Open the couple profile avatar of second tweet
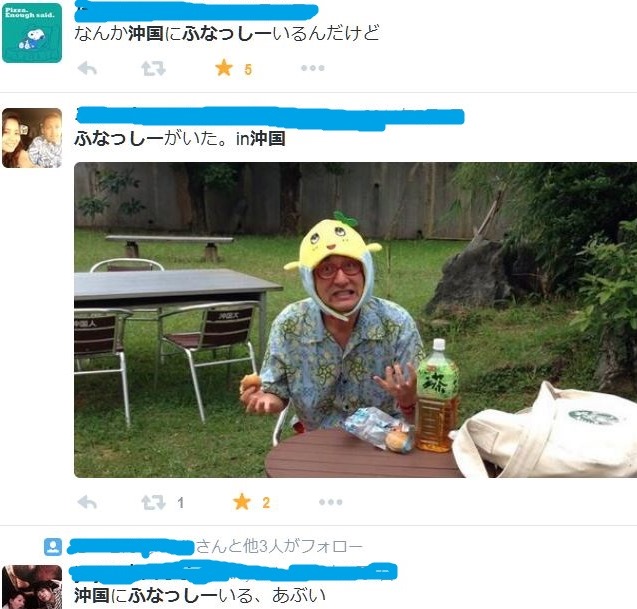Image resolution: width=637 pixels, height=609 pixels. click(x=32, y=138)
